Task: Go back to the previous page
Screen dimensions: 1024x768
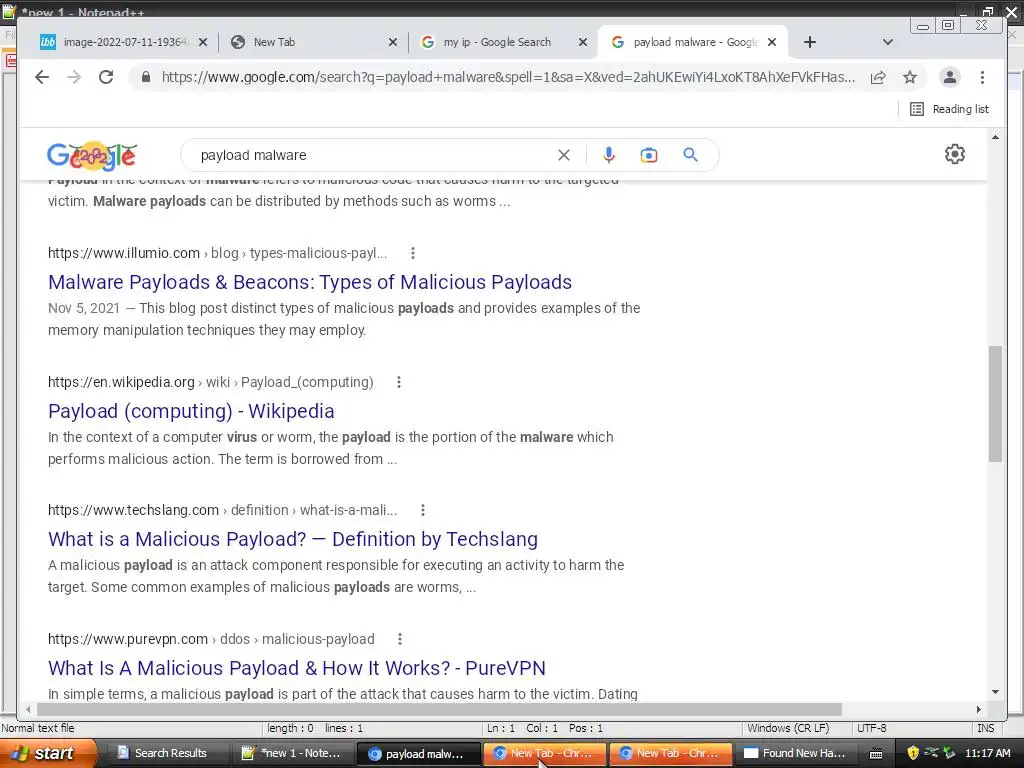Action: (x=42, y=77)
